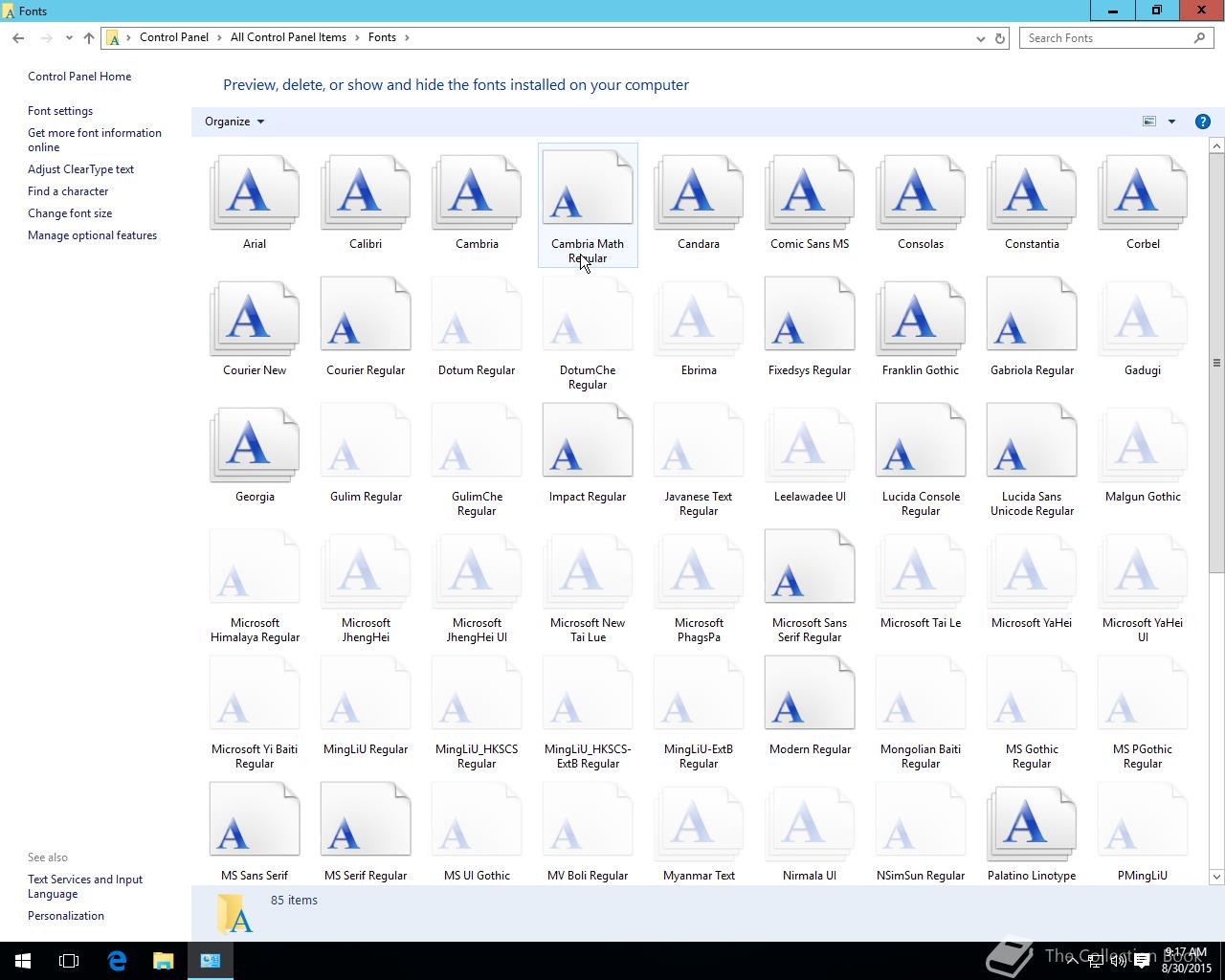
Task: Select the Malgun Gothic font icon
Action: pyautogui.click(x=1143, y=447)
